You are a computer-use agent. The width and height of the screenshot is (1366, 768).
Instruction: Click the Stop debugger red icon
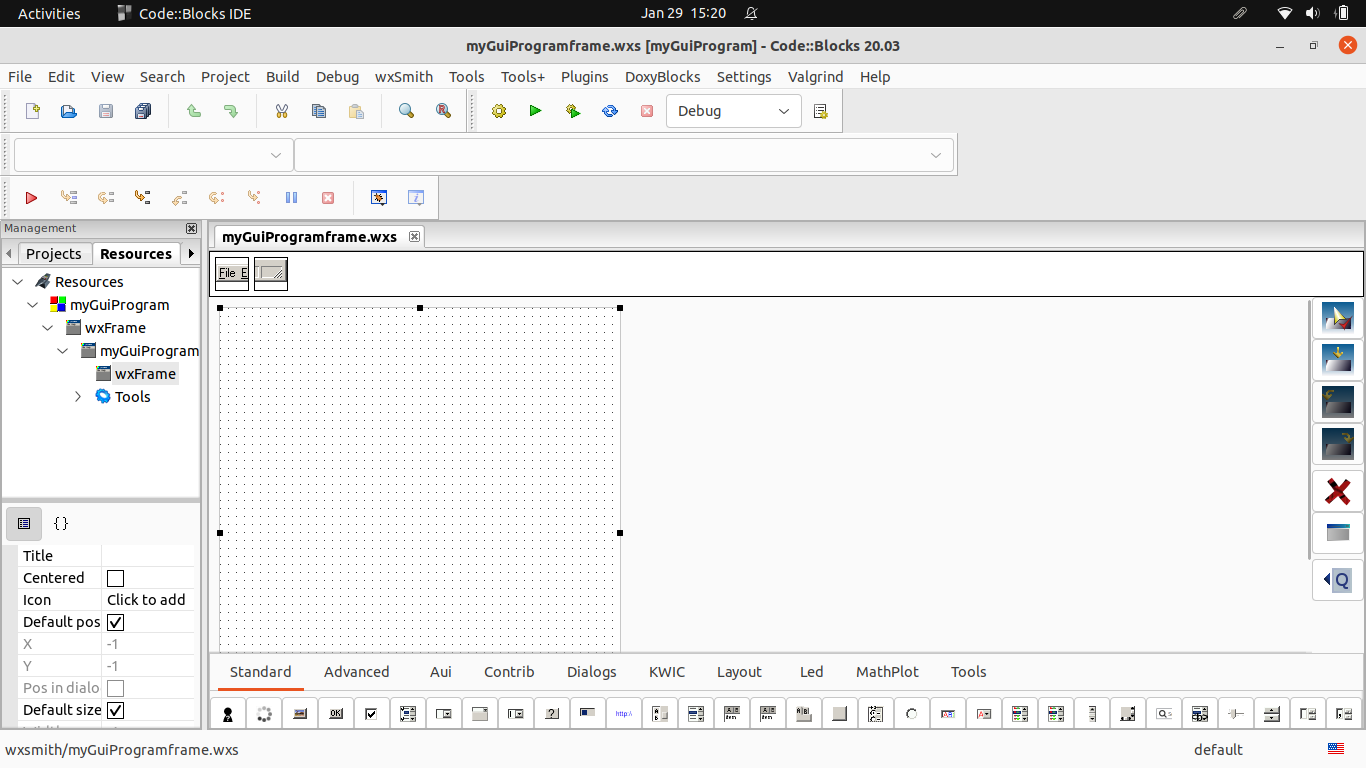pyautogui.click(x=328, y=198)
